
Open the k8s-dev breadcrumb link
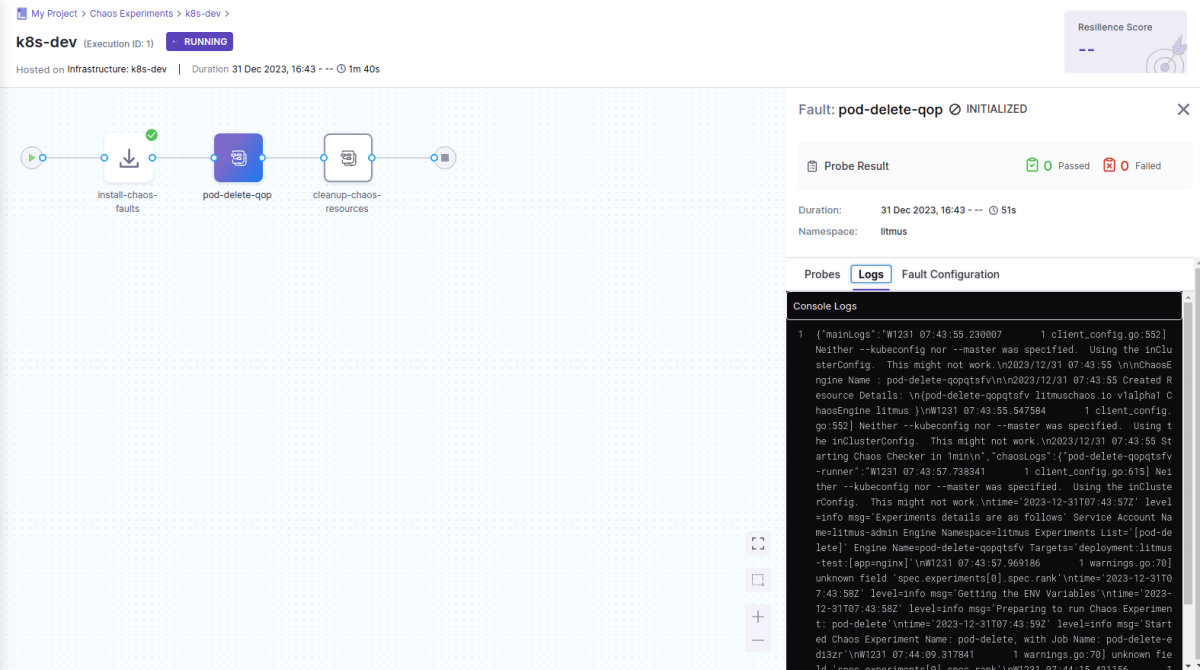pyautogui.click(x=203, y=14)
